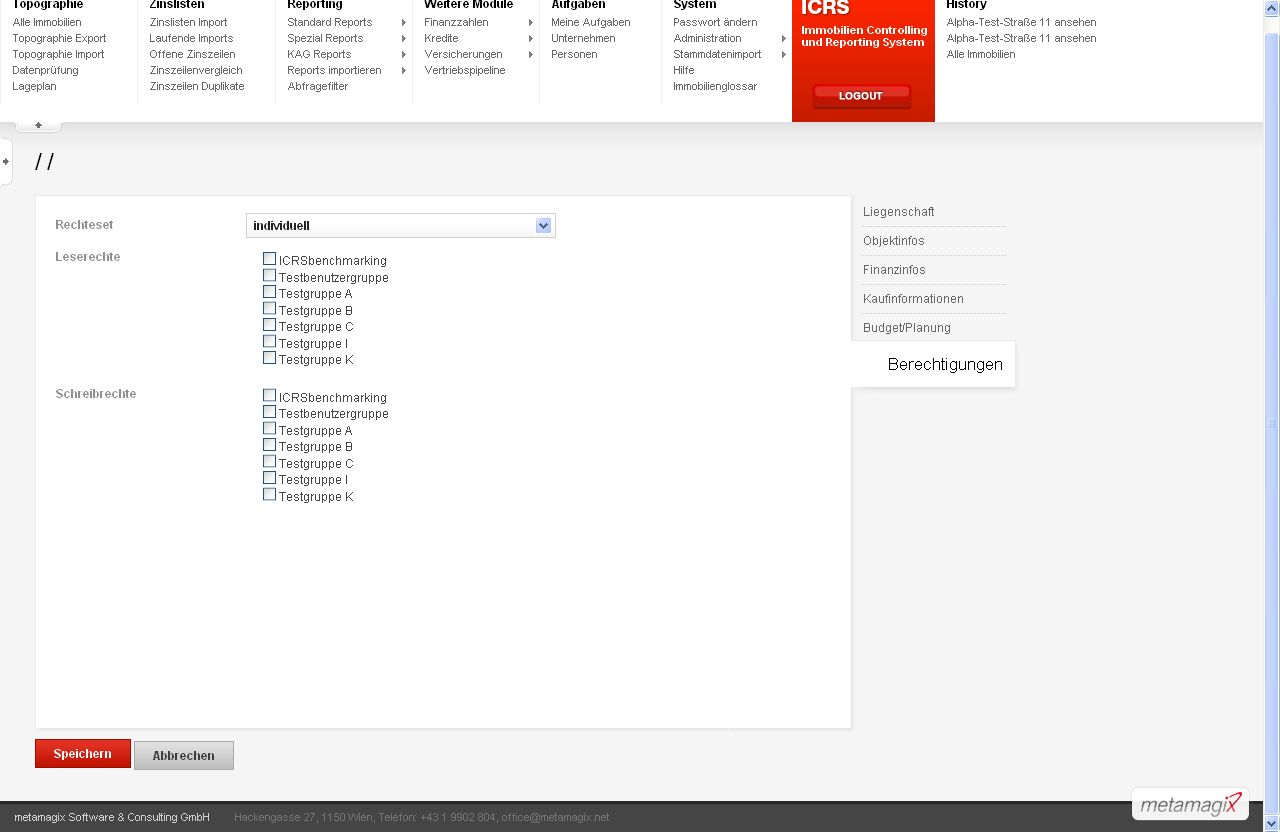1280x832 pixels.
Task: Expand Versicherungen submenu arrow
Action: click(531, 54)
